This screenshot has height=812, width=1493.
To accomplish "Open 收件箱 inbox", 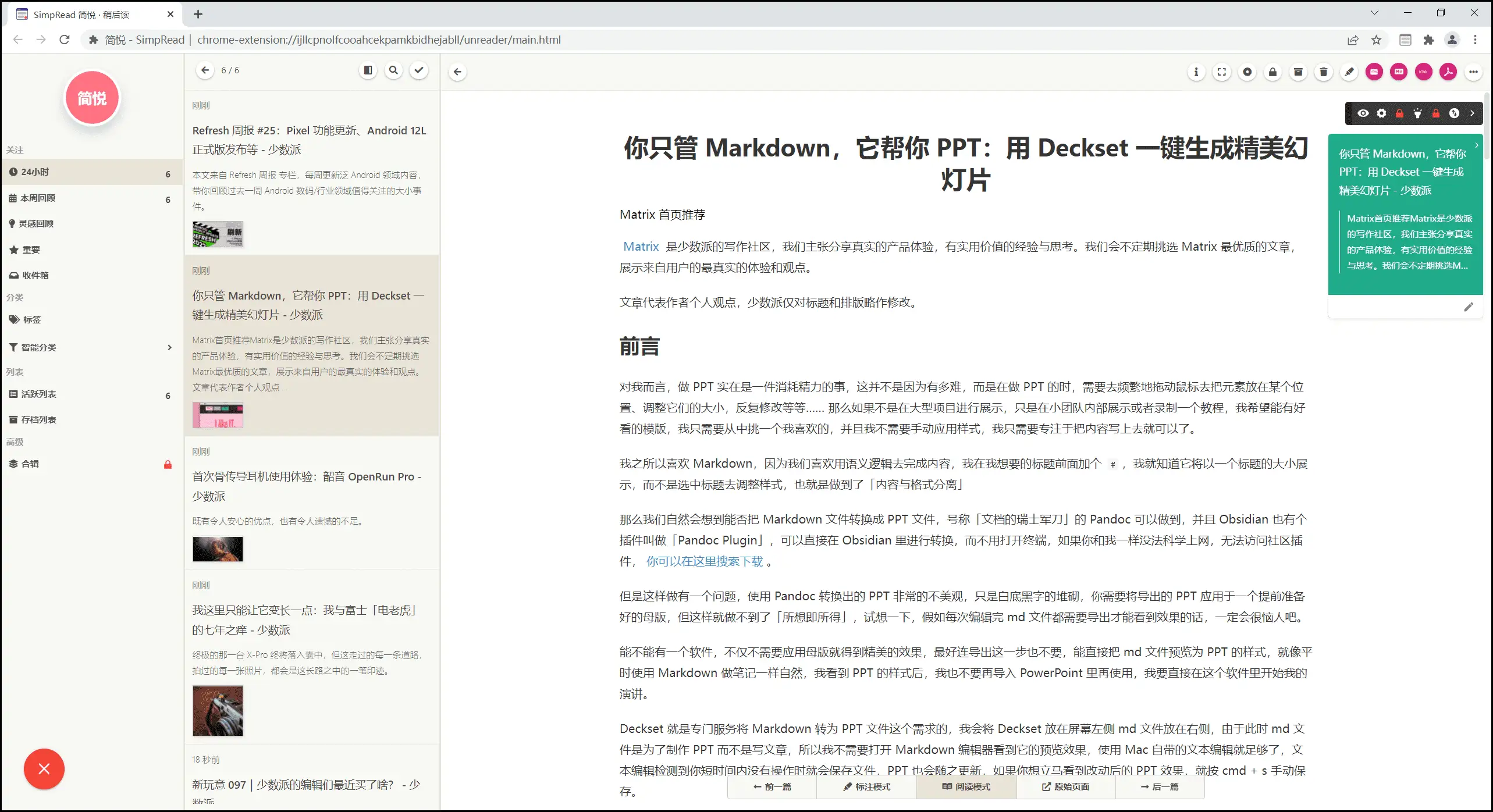I will click(x=91, y=276).
